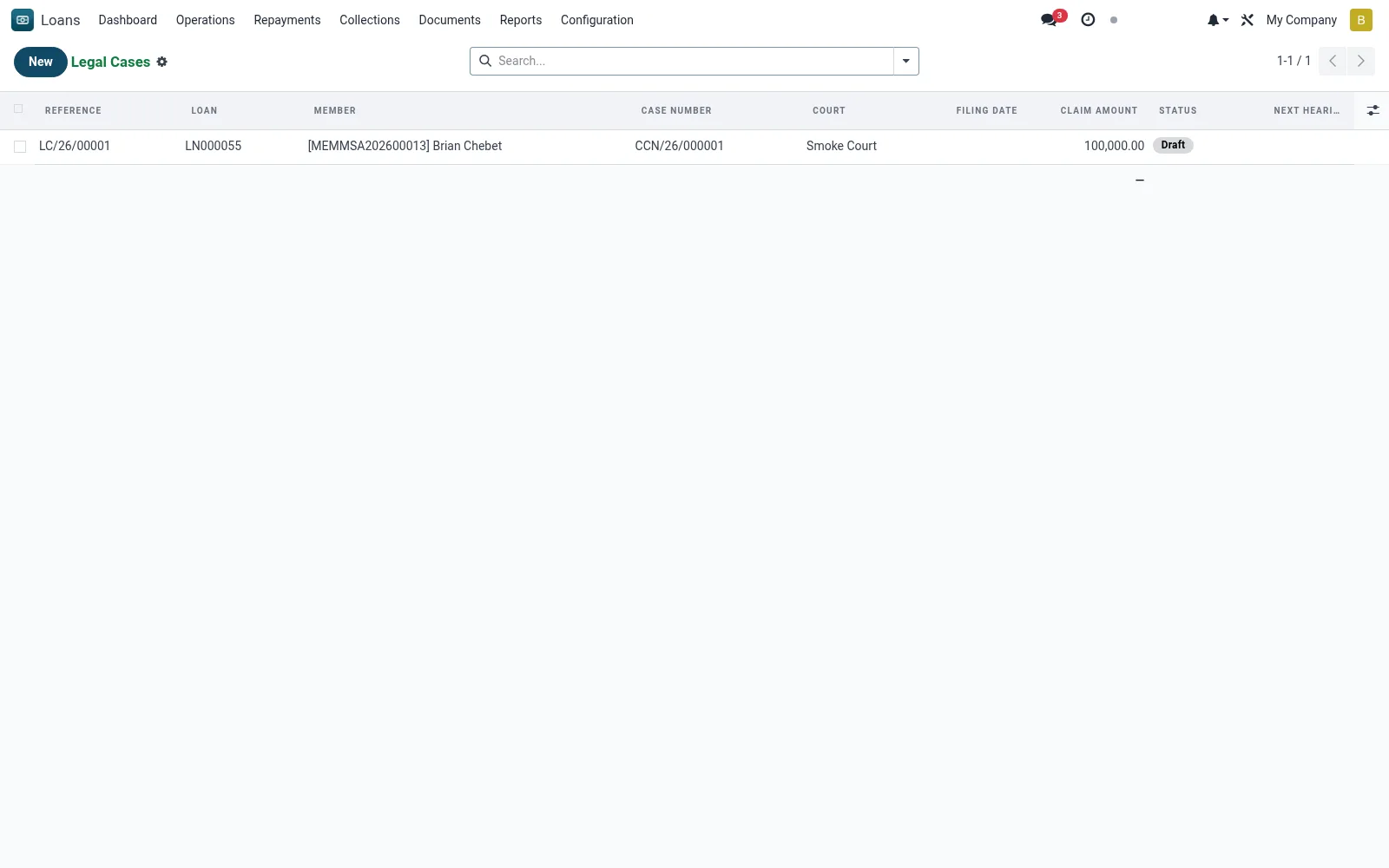Click the Legal Cases gear icon
The image size is (1389, 868).
pos(161,62)
